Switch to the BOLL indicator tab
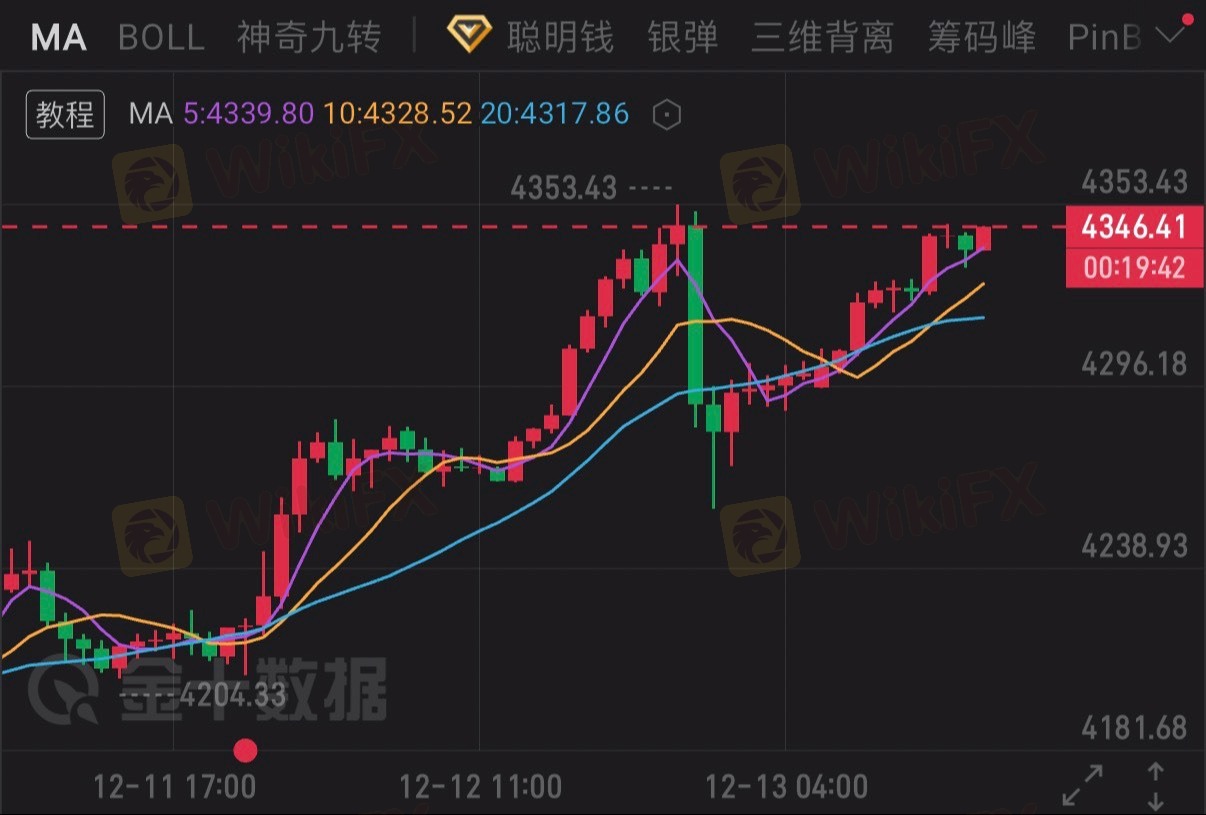The width and height of the screenshot is (1206, 815). tap(161, 38)
